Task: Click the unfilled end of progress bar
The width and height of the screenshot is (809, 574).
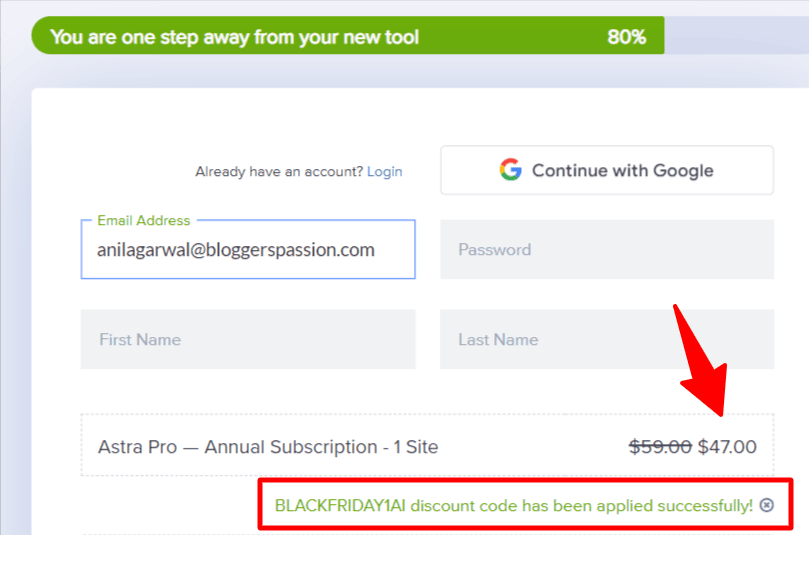Action: click(x=736, y=38)
